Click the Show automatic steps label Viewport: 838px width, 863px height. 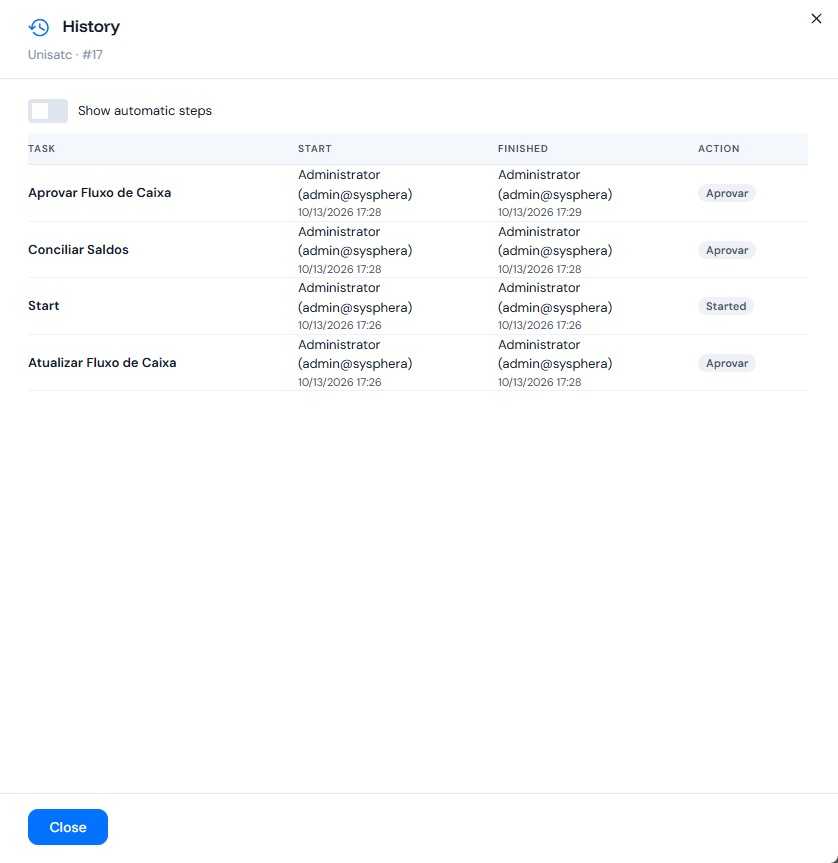[145, 111]
